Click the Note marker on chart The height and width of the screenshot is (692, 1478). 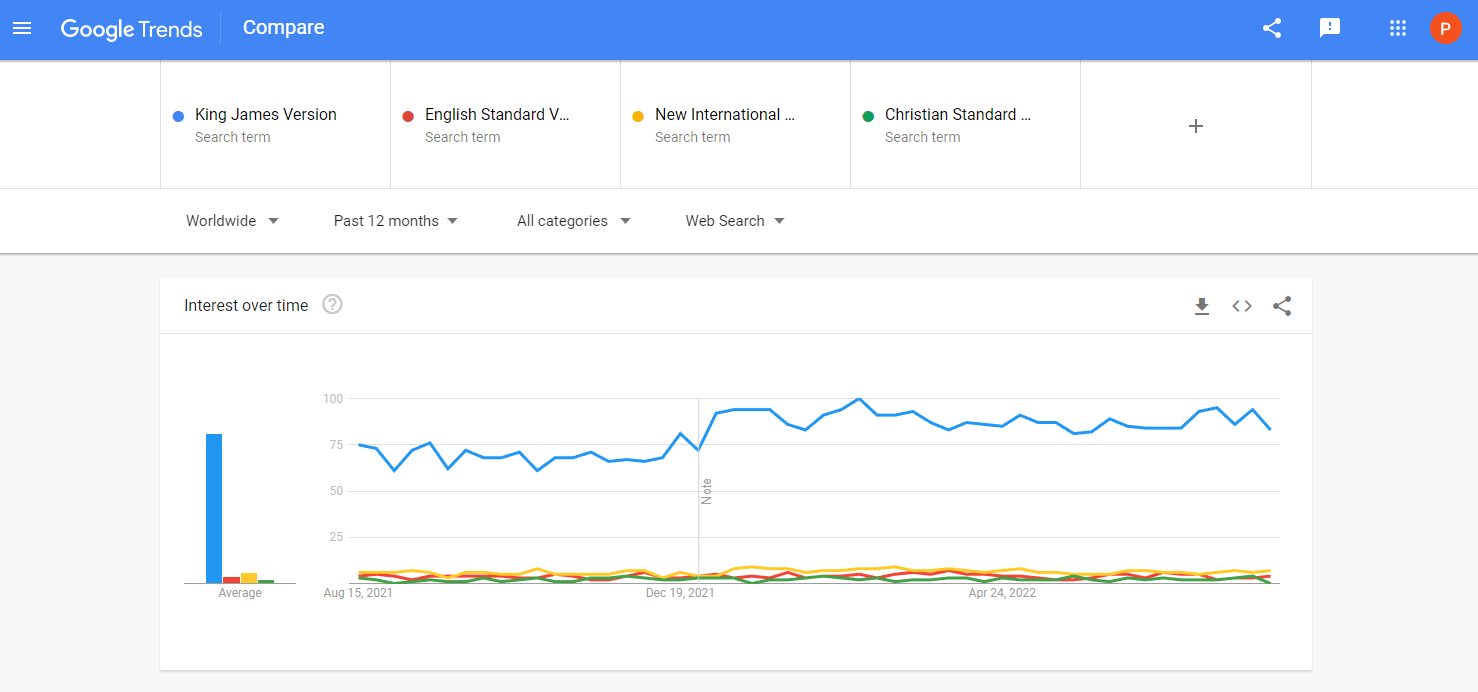pos(706,491)
